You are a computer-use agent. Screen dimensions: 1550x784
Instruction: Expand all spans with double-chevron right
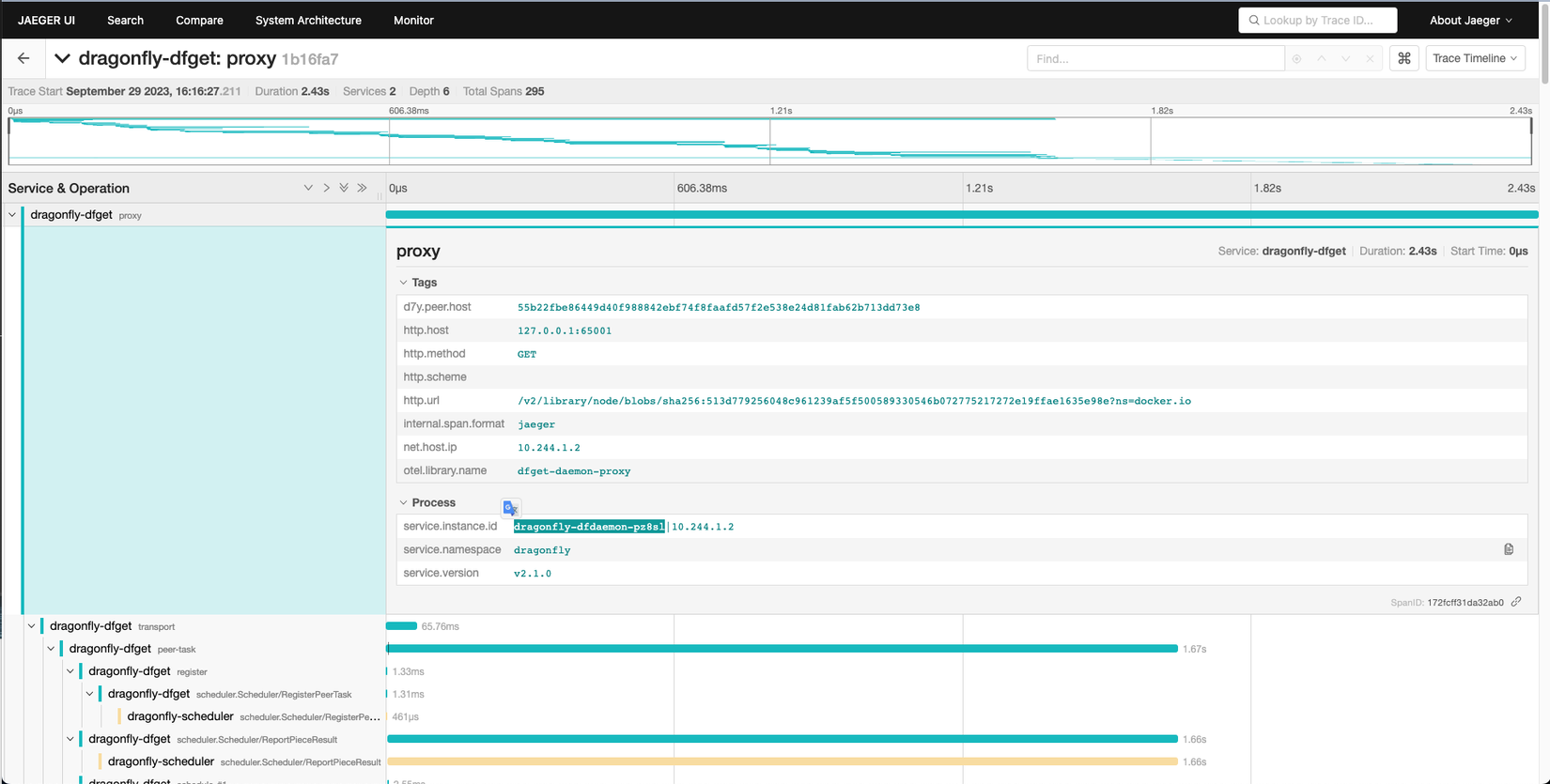[362, 188]
